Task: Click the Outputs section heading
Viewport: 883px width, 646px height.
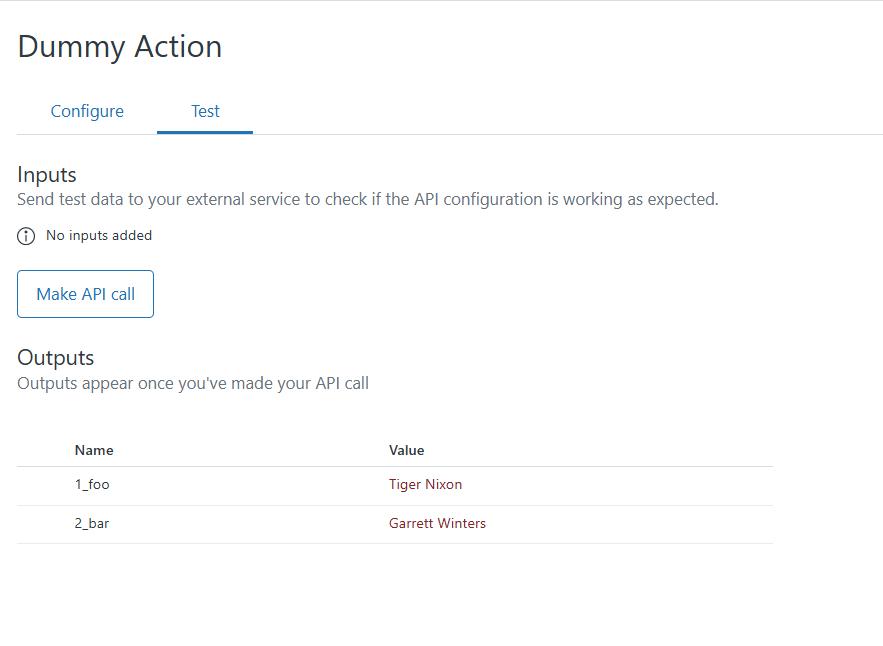Action: 56,357
